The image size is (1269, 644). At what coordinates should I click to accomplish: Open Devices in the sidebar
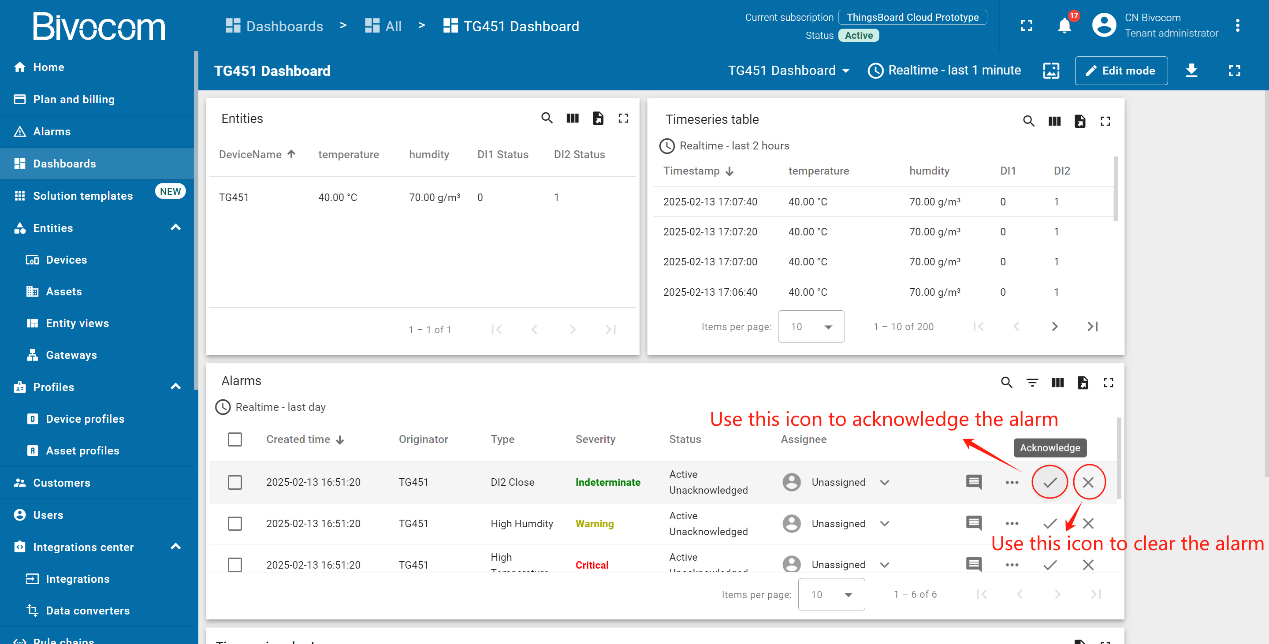66,260
